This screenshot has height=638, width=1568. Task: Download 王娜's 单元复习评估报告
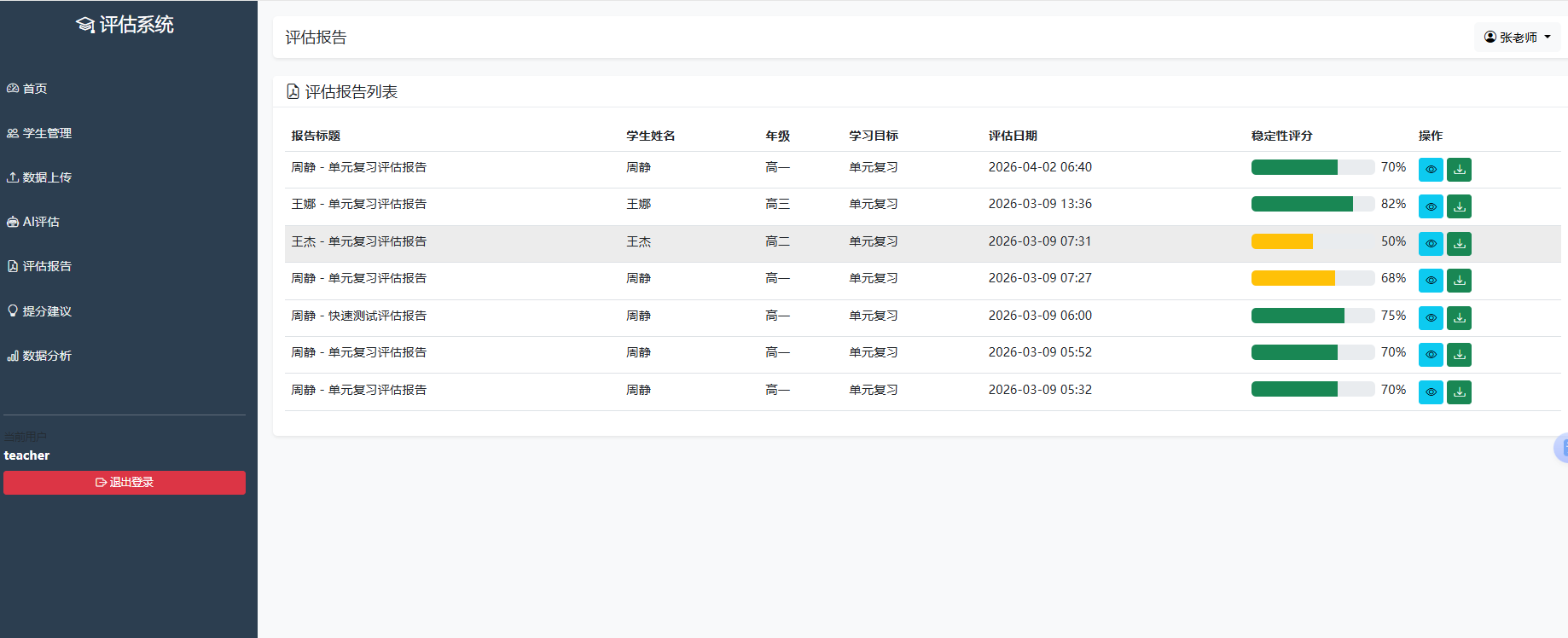point(1459,206)
